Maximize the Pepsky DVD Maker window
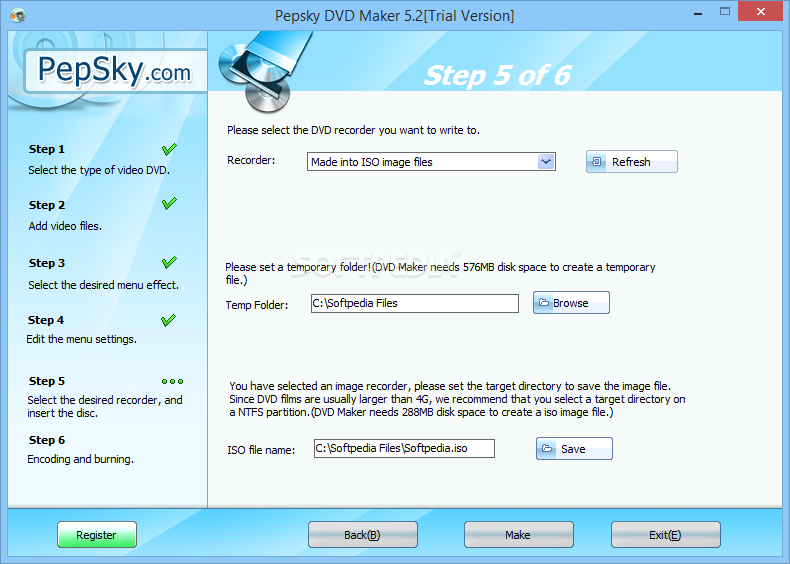The width and height of the screenshot is (790, 564). 725,11
